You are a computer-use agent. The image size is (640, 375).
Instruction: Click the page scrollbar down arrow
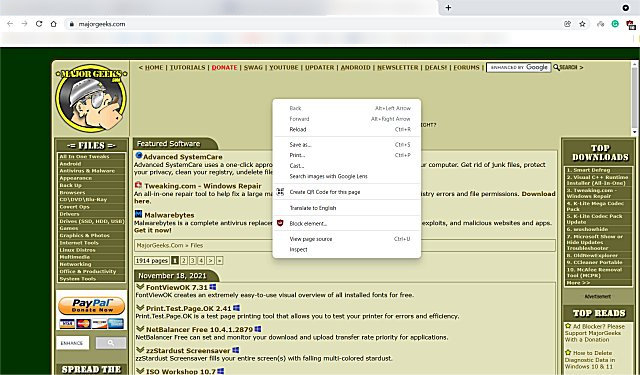point(634,132)
